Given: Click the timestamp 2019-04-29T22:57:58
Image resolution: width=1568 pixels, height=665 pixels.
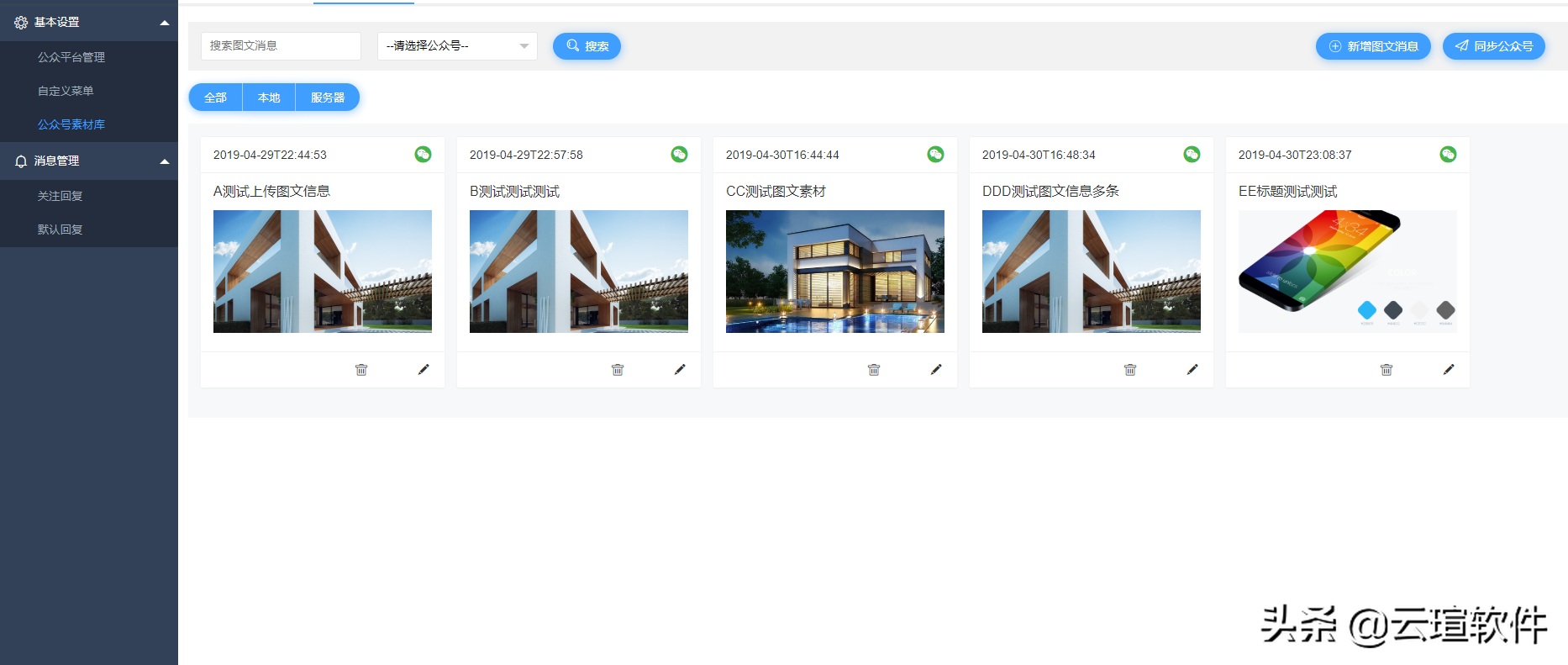Looking at the screenshot, I should click(526, 155).
